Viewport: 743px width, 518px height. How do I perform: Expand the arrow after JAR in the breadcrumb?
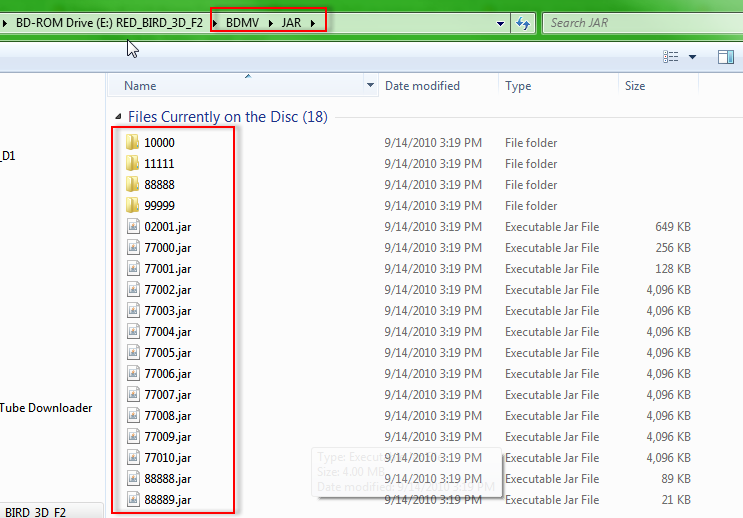click(x=314, y=23)
